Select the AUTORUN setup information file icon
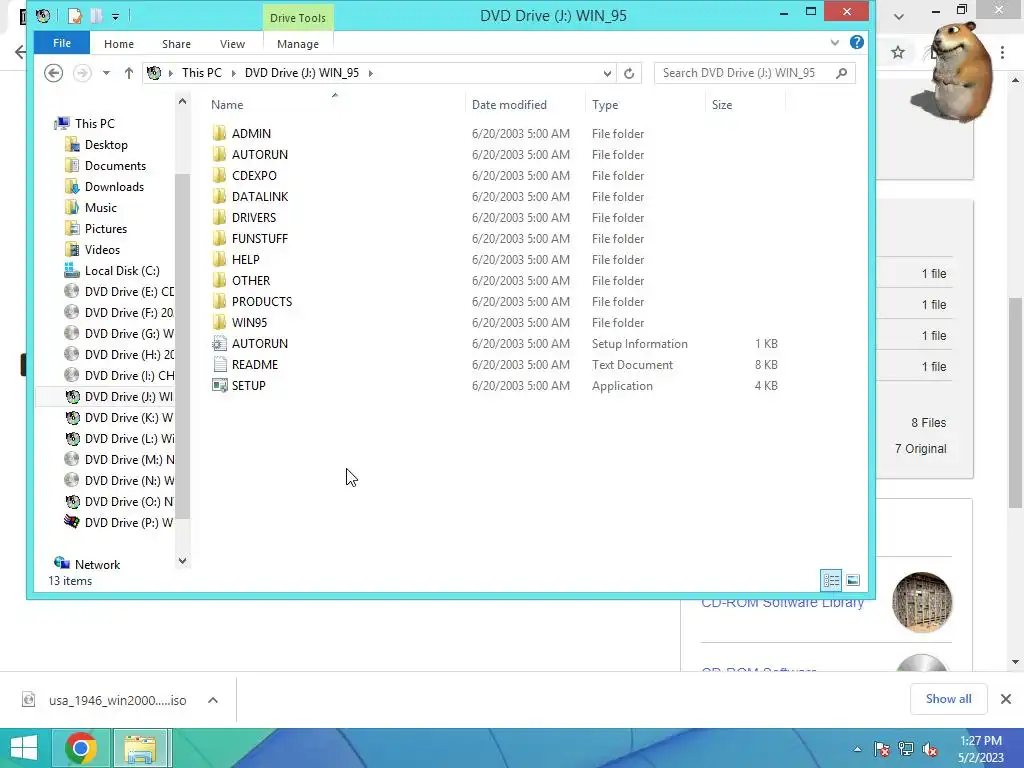Image resolution: width=1024 pixels, height=768 pixels. 219,343
